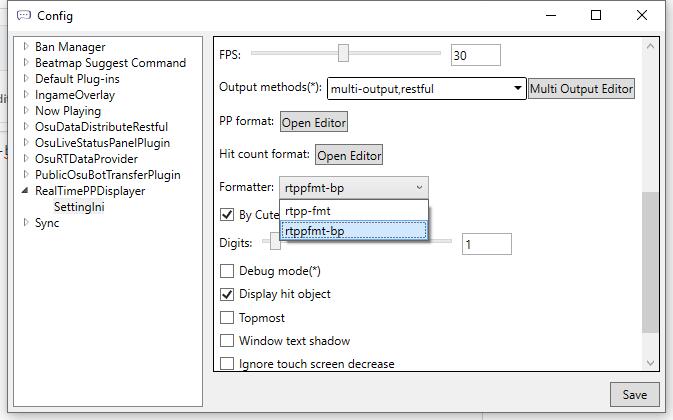Collapse the RealTimePPDisplayer node arrow
Image resolution: width=673 pixels, height=420 pixels.
coord(25,190)
